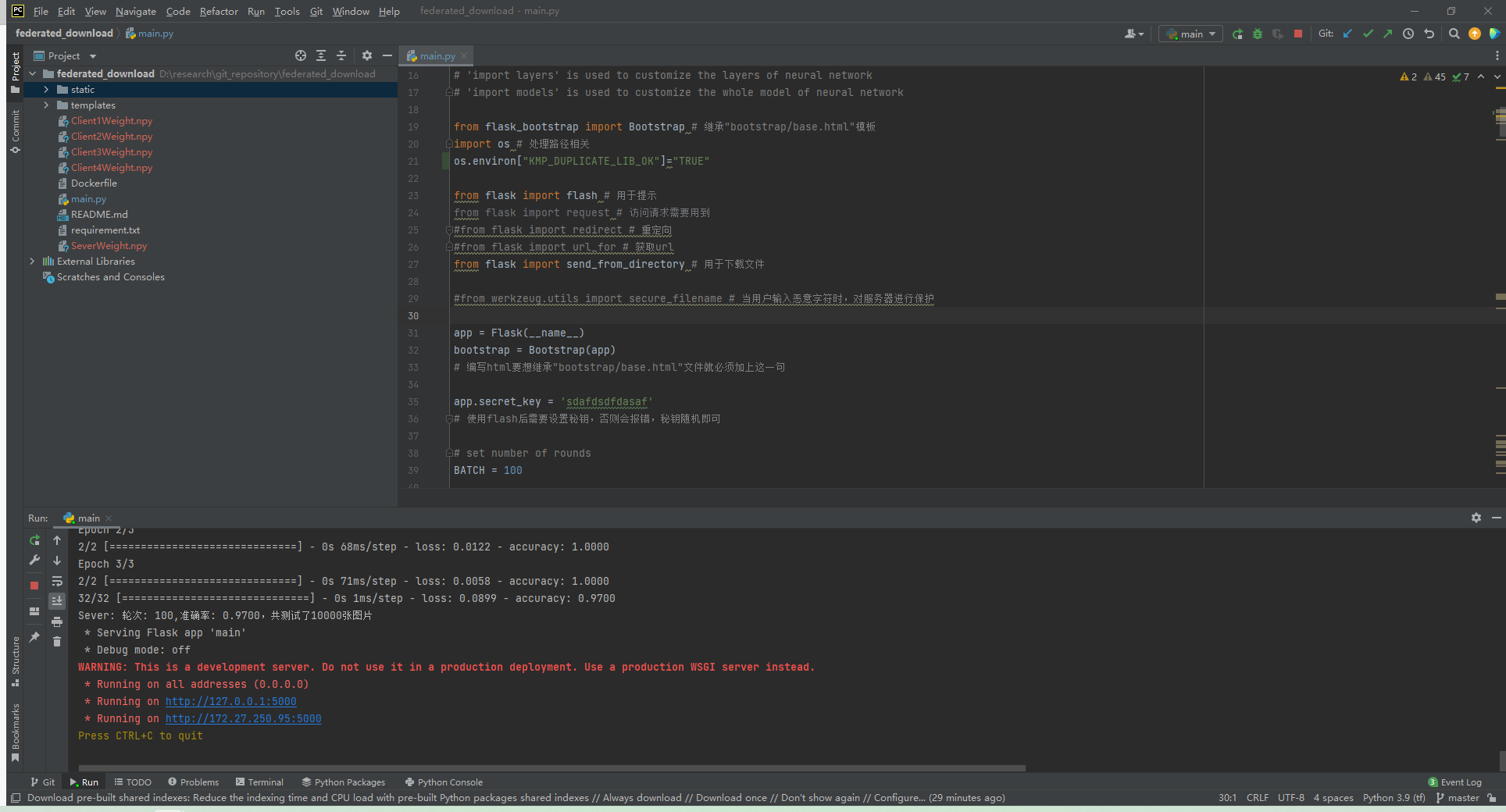Open the Tools menu
The height and width of the screenshot is (812, 1506).
[x=287, y=11]
